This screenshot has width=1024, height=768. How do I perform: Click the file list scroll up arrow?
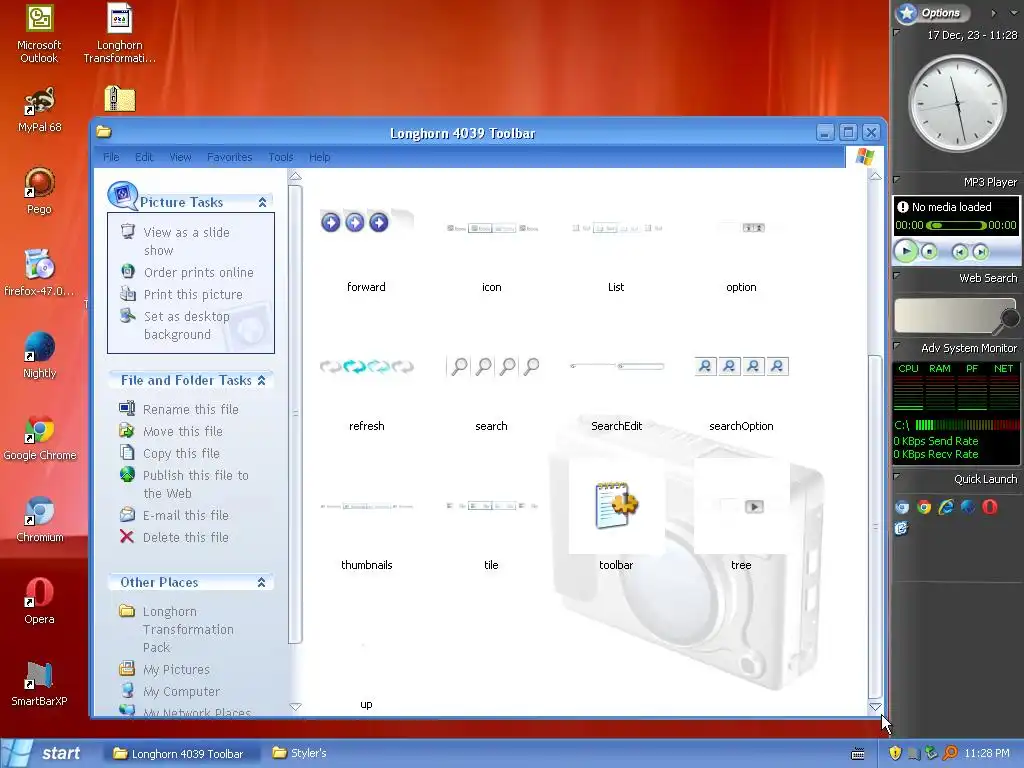point(875,176)
